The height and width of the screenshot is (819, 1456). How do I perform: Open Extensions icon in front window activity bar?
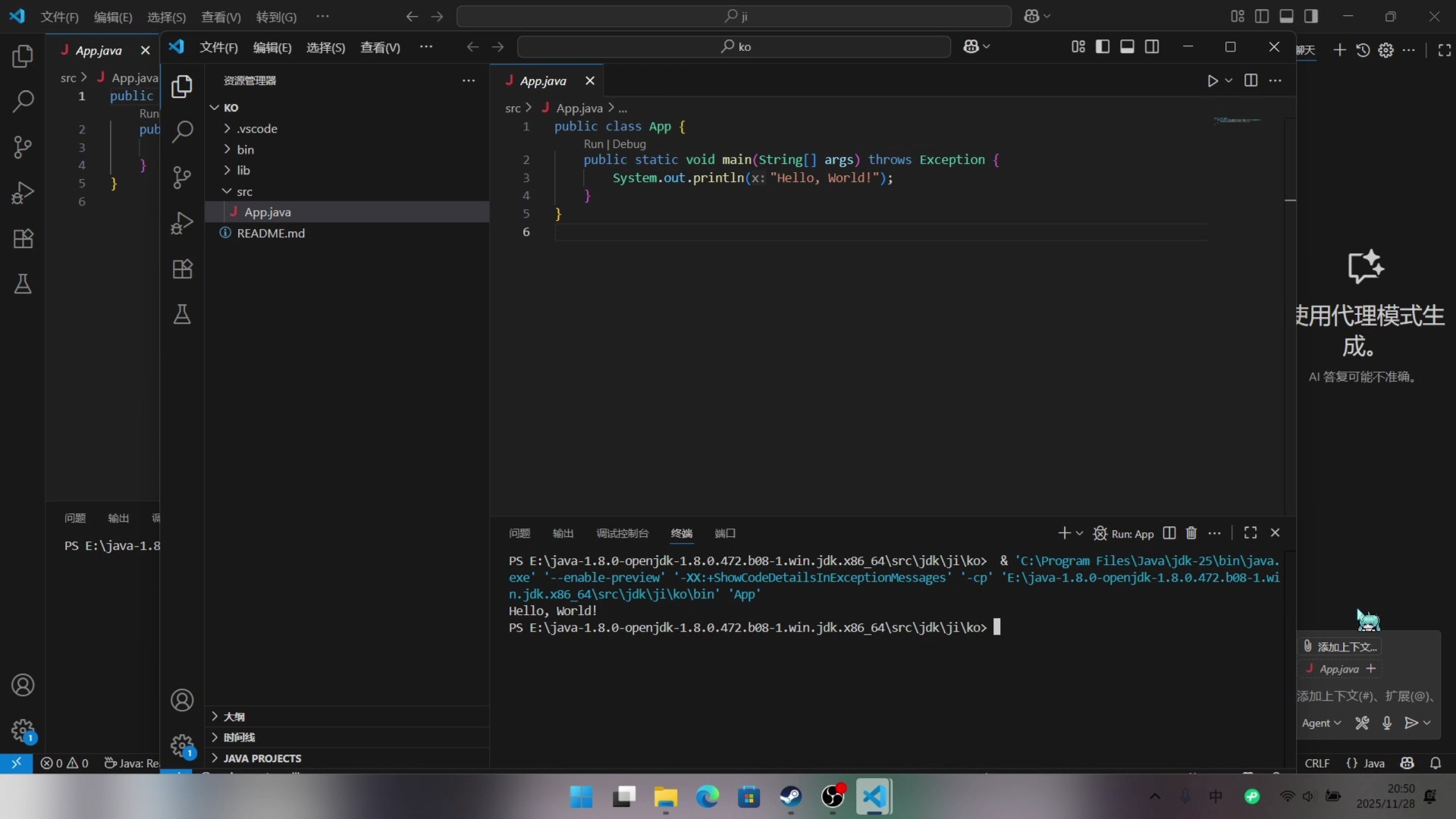(182, 268)
